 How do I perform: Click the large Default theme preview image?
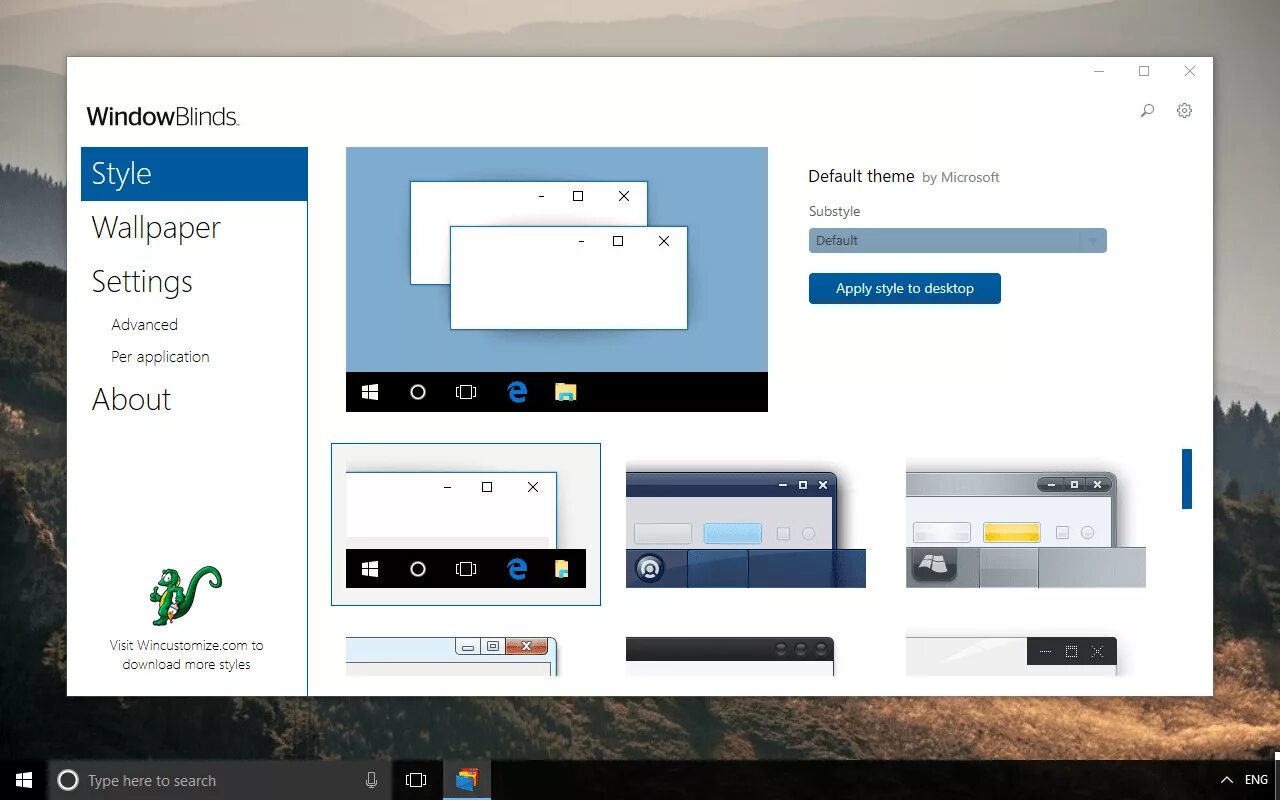557,279
